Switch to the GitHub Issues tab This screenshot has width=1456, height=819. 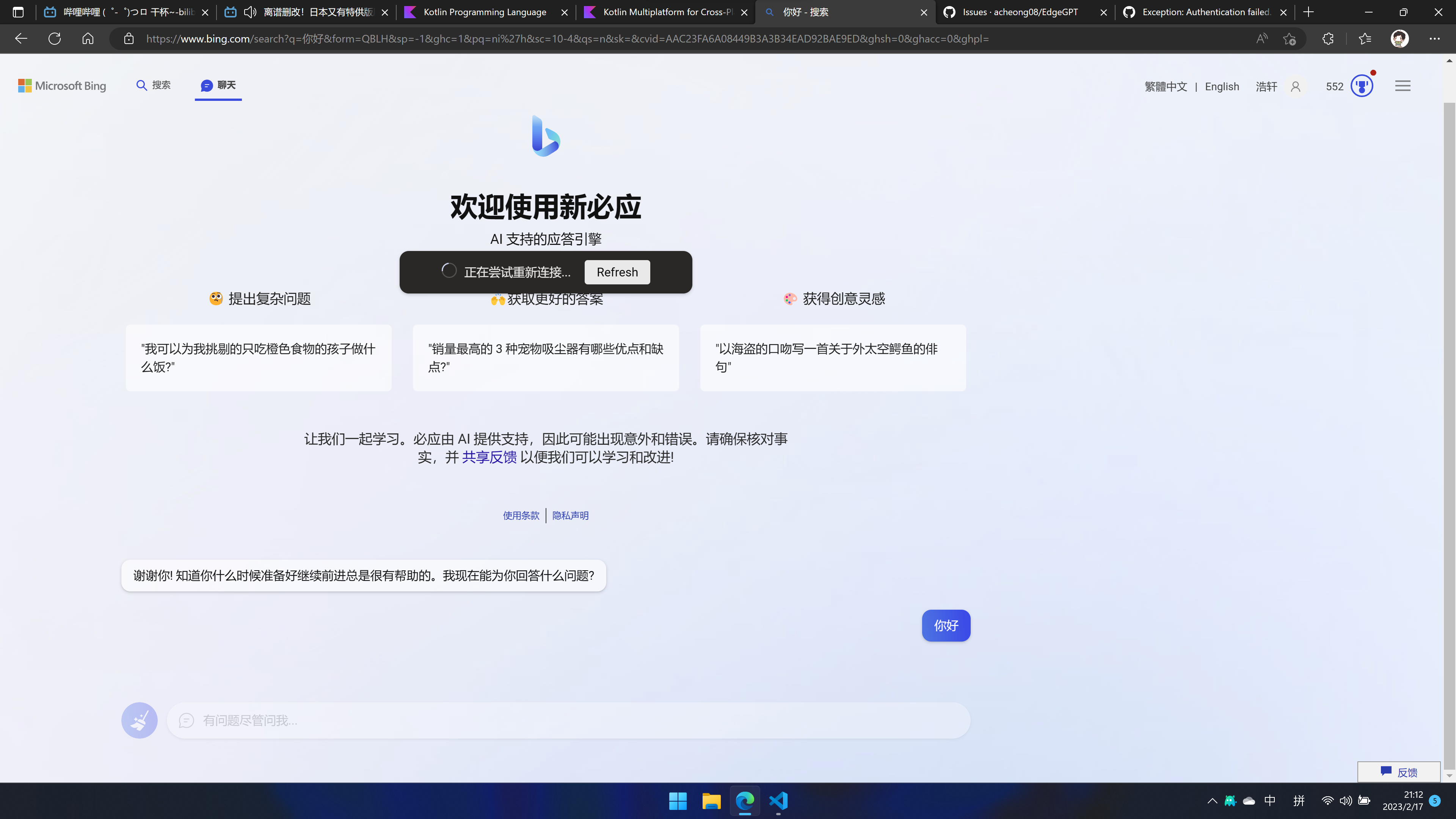[x=1022, y=12]
